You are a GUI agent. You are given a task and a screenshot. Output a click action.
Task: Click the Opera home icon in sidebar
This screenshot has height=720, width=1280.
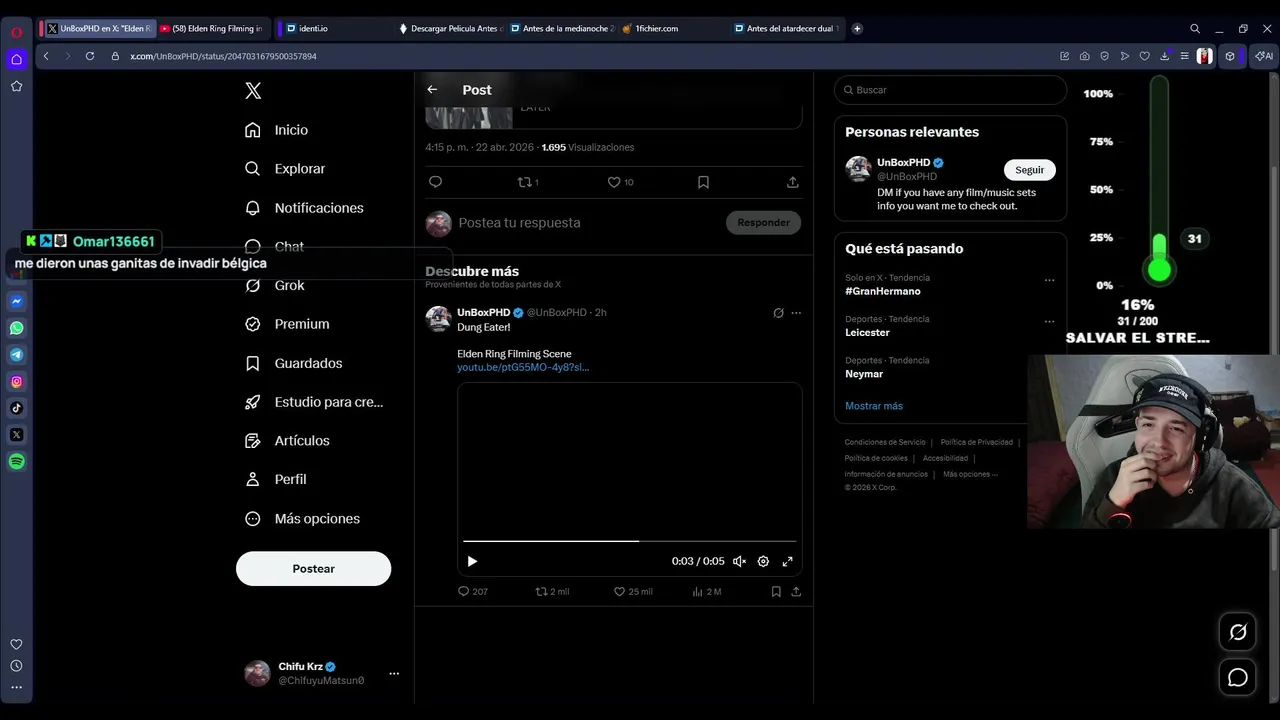point(16,59)
